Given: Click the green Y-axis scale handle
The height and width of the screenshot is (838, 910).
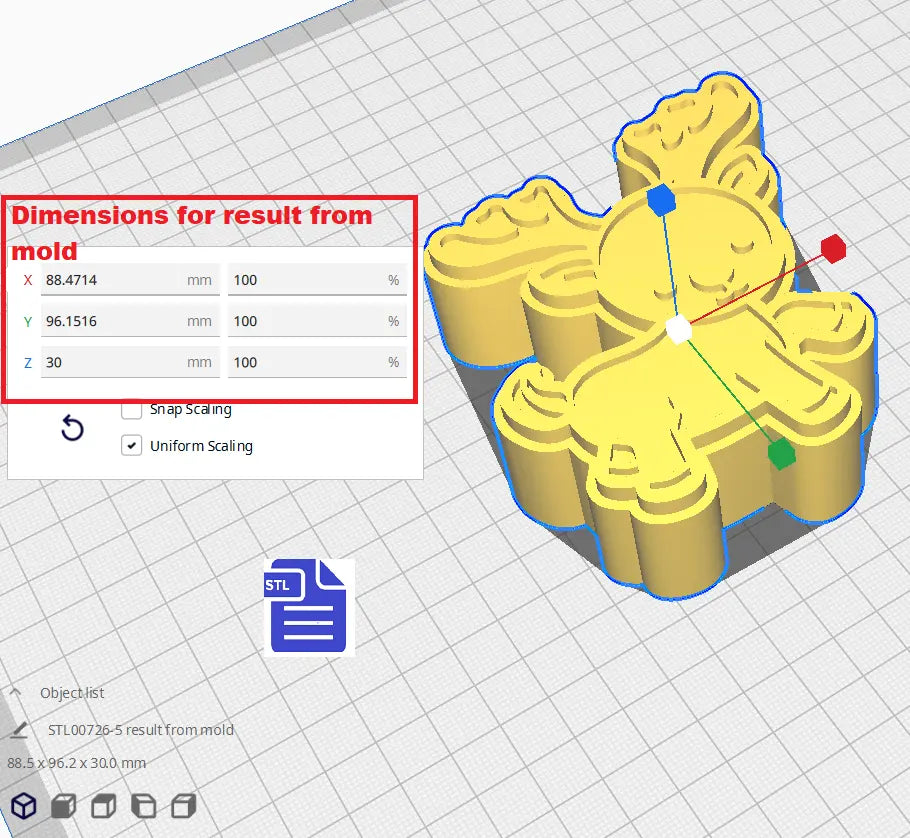Looking at the screenshot, I should (x=781, y=454).
